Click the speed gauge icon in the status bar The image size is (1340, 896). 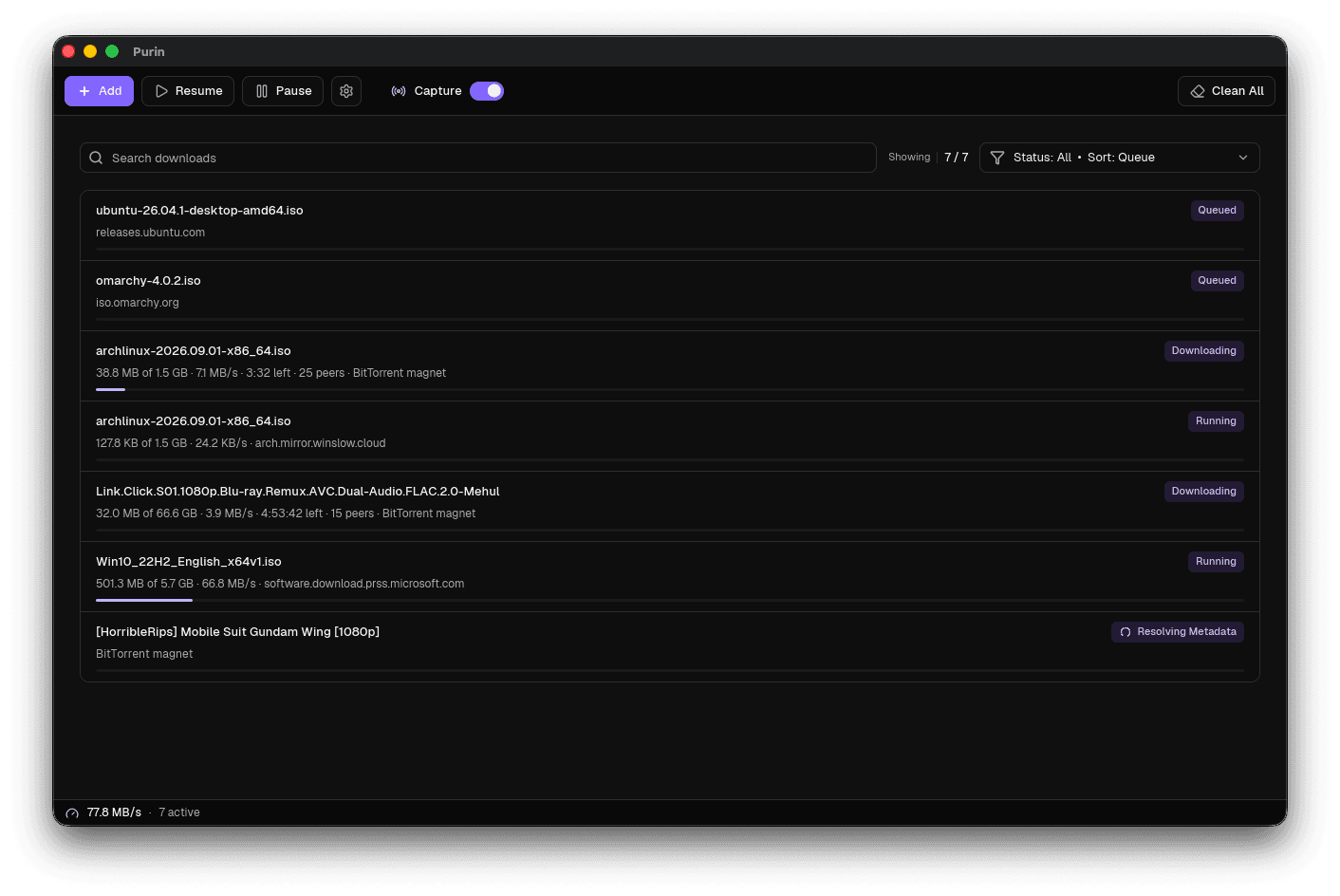coord(72,813)
